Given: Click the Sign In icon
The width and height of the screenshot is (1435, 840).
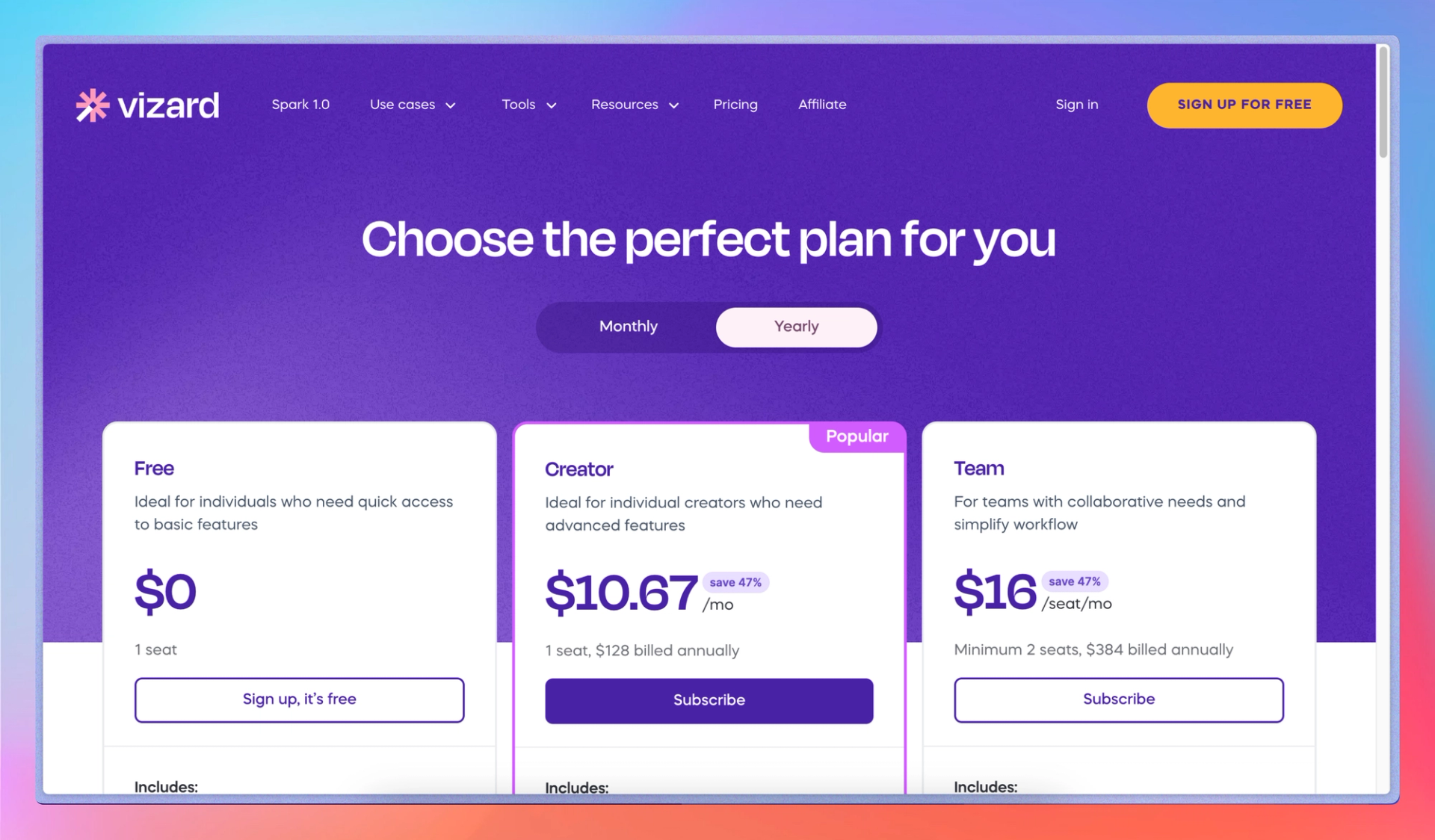Looking at the screenshot, I should (x=1076, y=104).
